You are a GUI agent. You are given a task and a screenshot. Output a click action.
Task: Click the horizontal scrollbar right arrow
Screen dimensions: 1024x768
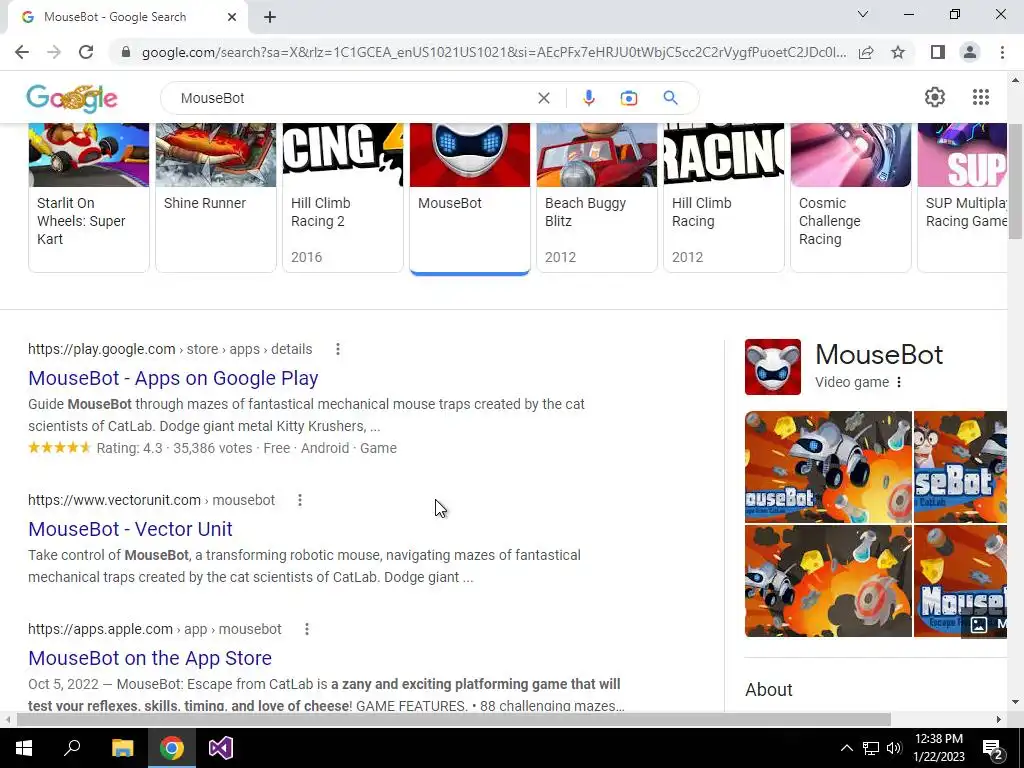(999, 720)
